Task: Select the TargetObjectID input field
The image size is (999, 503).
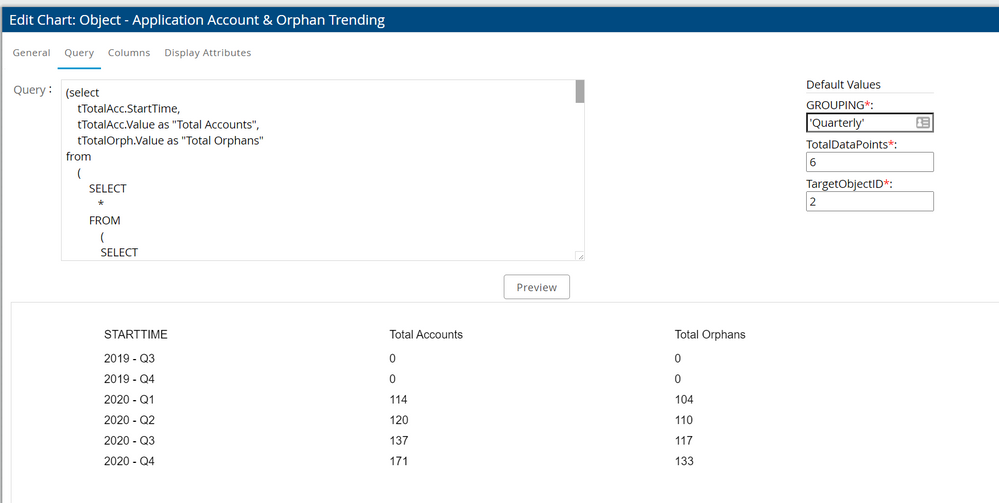Action: (x=869, y=202)
